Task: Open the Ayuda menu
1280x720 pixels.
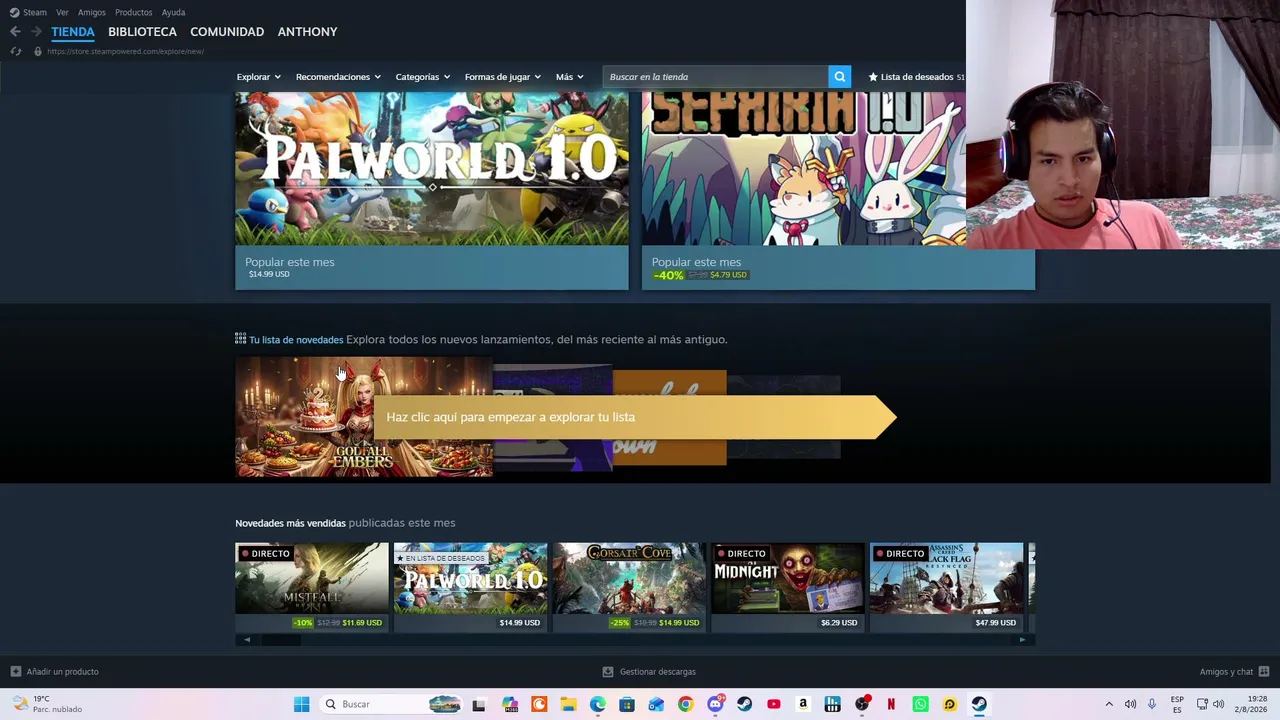Action: 173,12
